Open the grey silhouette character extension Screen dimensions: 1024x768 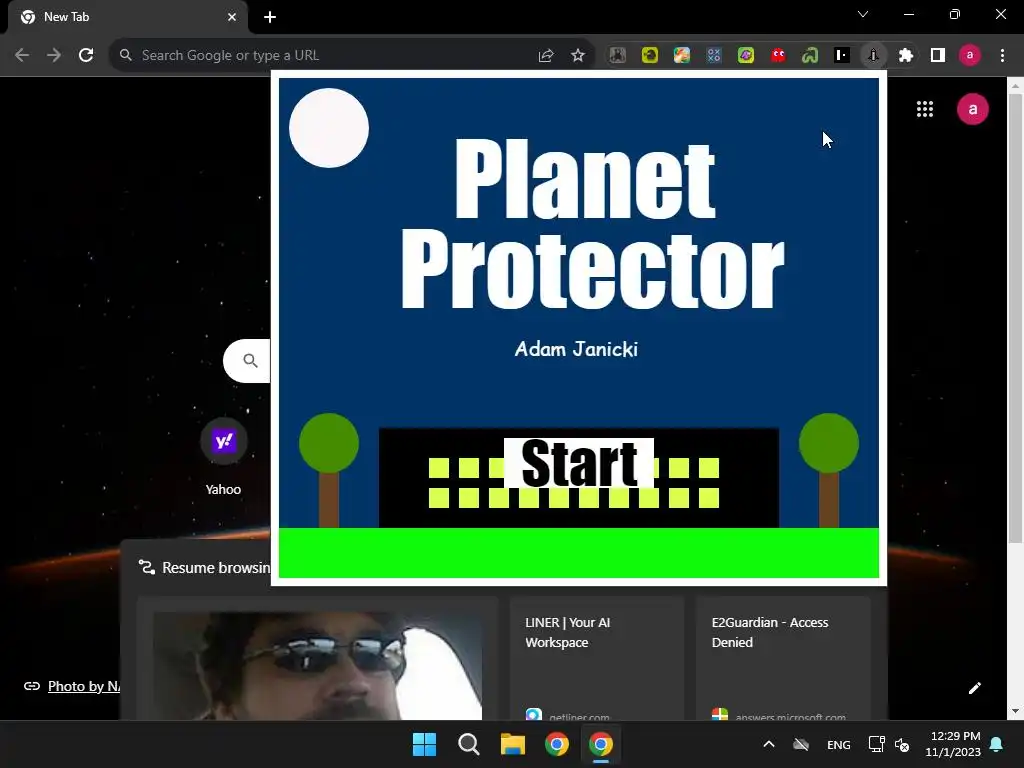click(617, 56)
